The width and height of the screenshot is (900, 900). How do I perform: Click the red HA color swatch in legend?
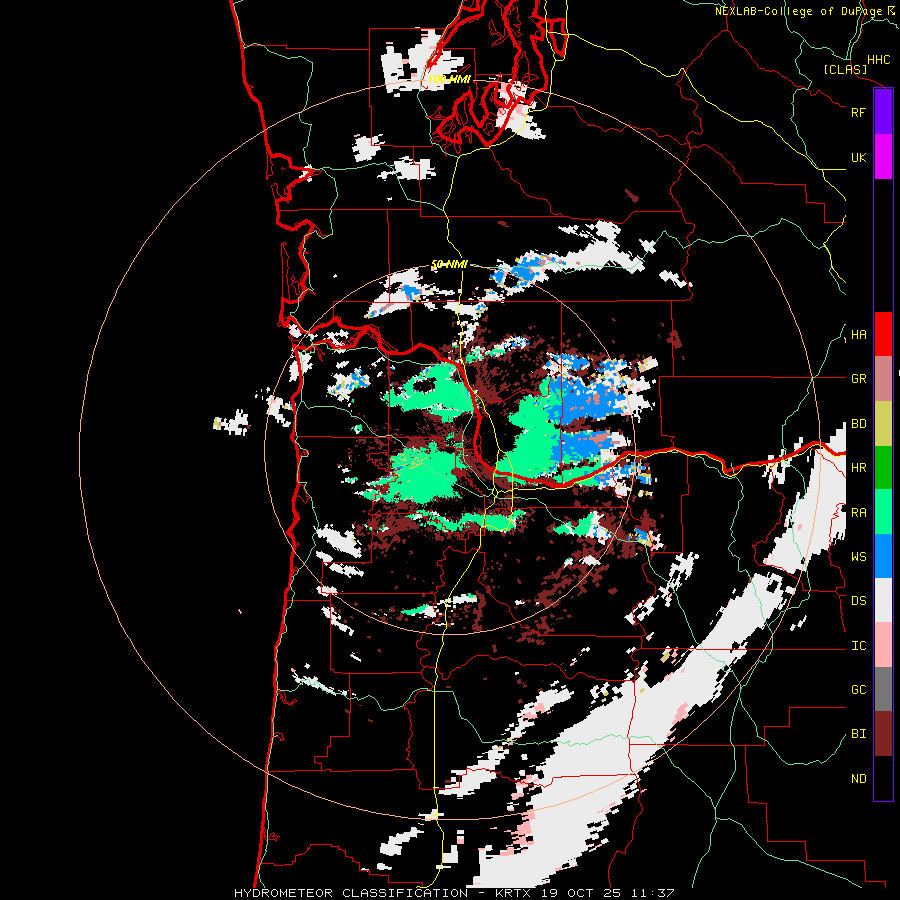[x=883, y=334]
